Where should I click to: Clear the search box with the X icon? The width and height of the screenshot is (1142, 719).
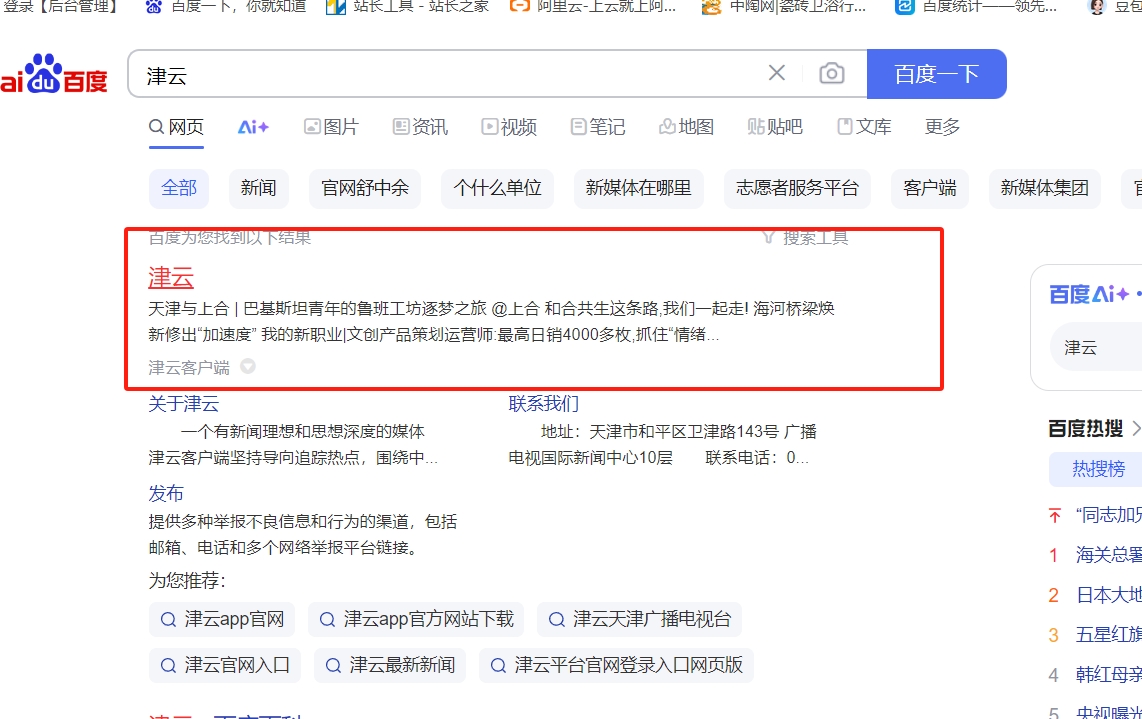[x=776, y=73]
